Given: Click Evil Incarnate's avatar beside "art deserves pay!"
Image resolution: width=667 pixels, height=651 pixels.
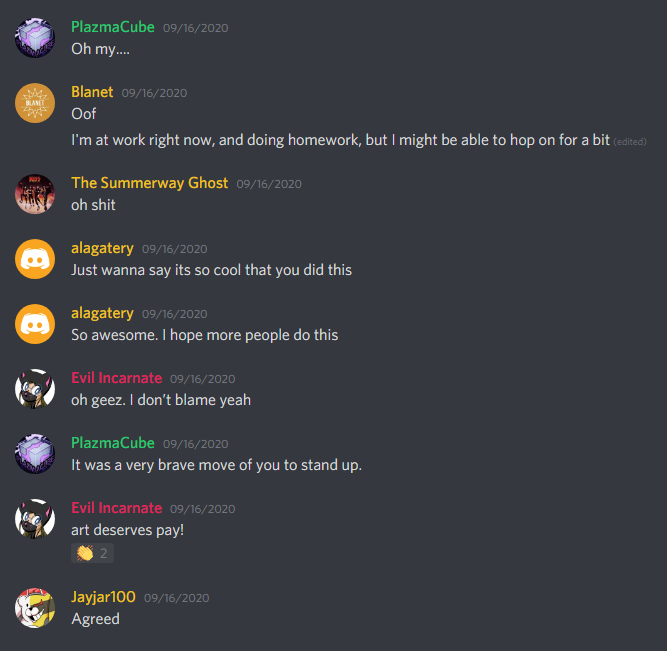Looking at the screenshot, I should pyautogui.click(x=35, y=519).
